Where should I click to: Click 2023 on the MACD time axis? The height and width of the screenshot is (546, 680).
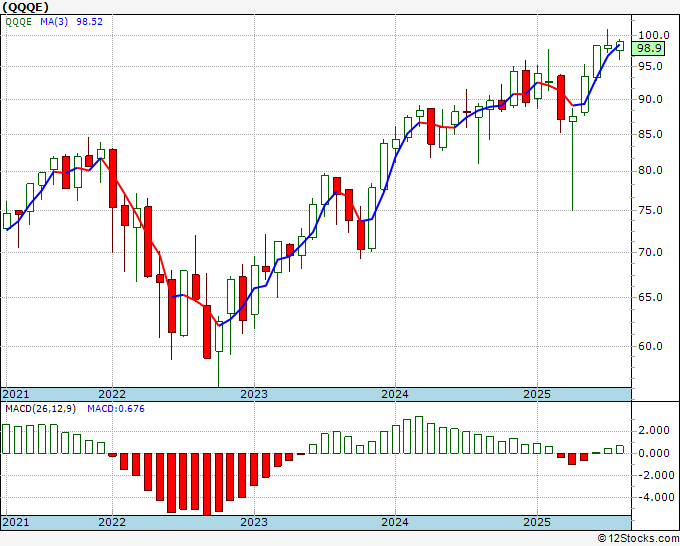254,522
